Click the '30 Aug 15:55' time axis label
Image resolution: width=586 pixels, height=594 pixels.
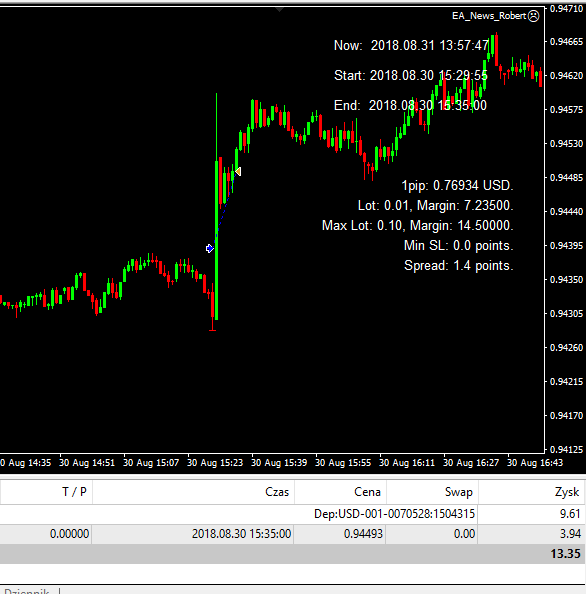(x=343, y=463)
